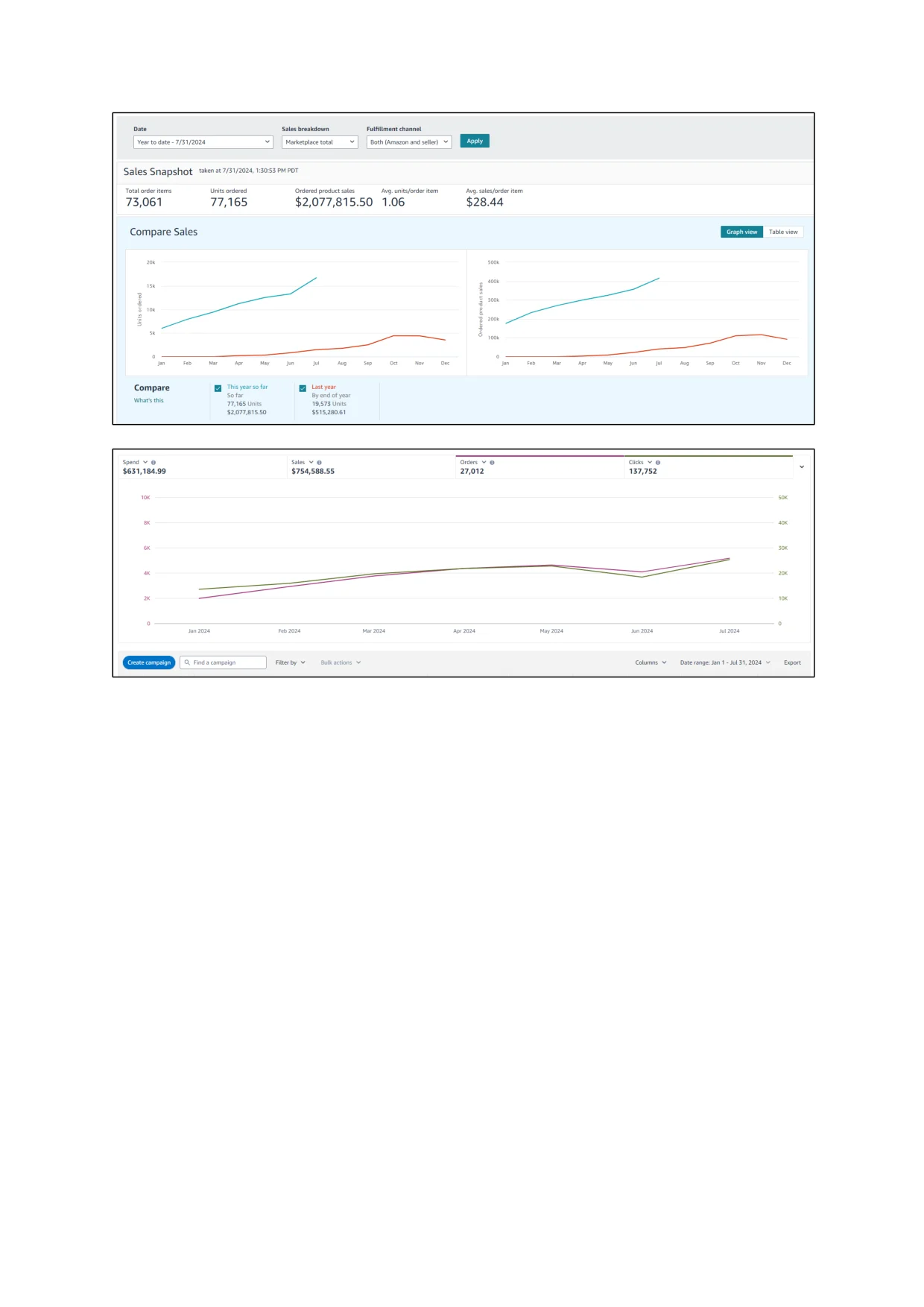This screenshot has width=924, height=1307.
Task: Open the "What's this" link under Compare
Action: pyautogui.click(x=149, y=401)
